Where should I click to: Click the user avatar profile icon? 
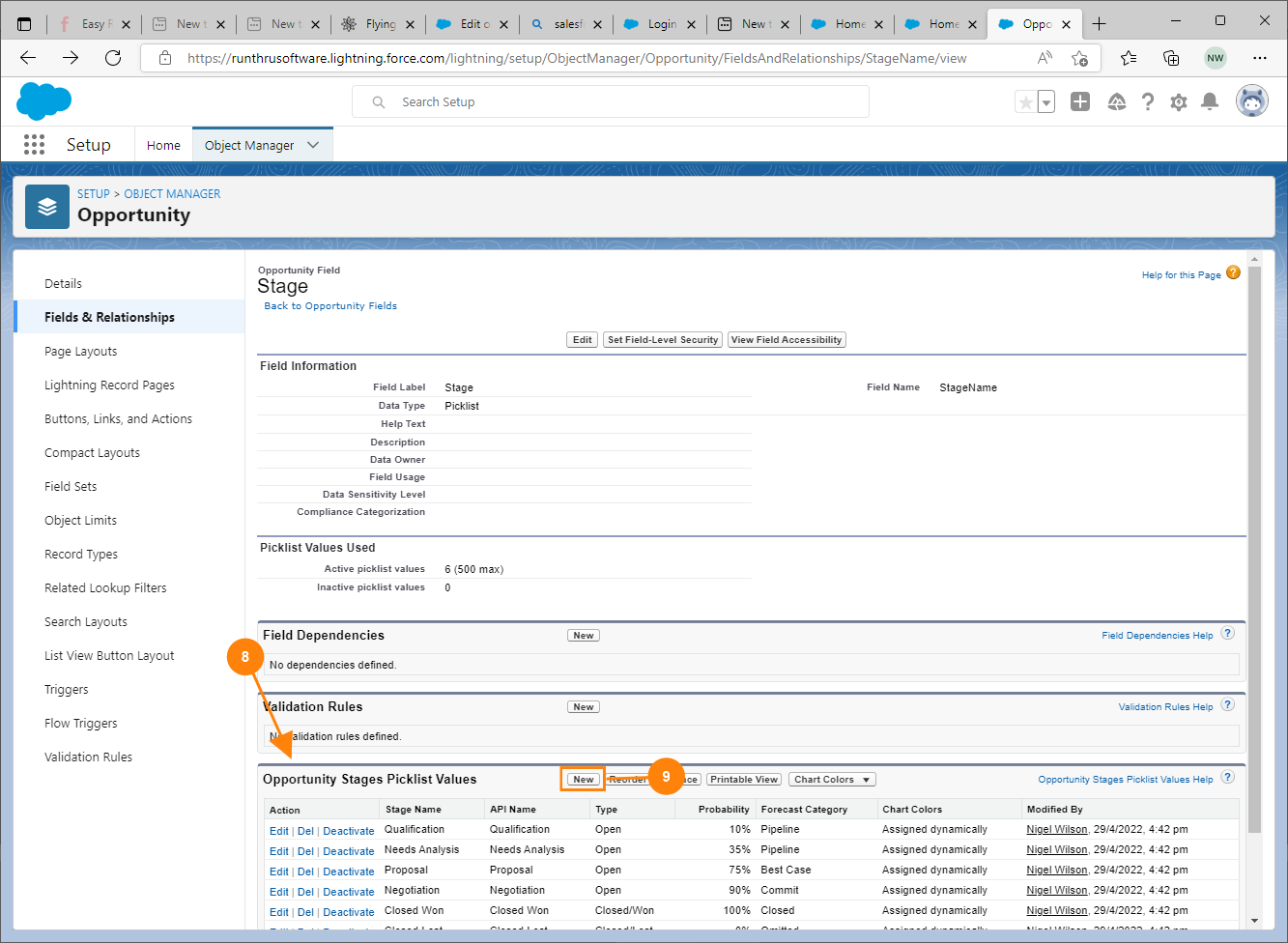point(1251,100)
